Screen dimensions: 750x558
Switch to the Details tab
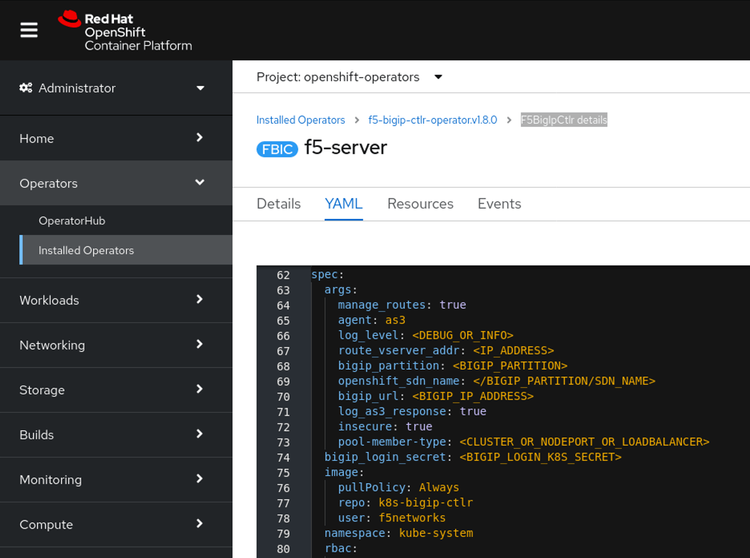(x=278, y=204)
